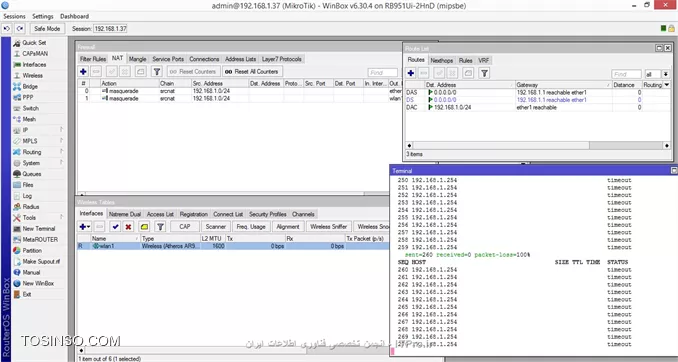Open New Terminal from sidebar
The height and width of the screenshot is (362, 678).
(38, 229)
